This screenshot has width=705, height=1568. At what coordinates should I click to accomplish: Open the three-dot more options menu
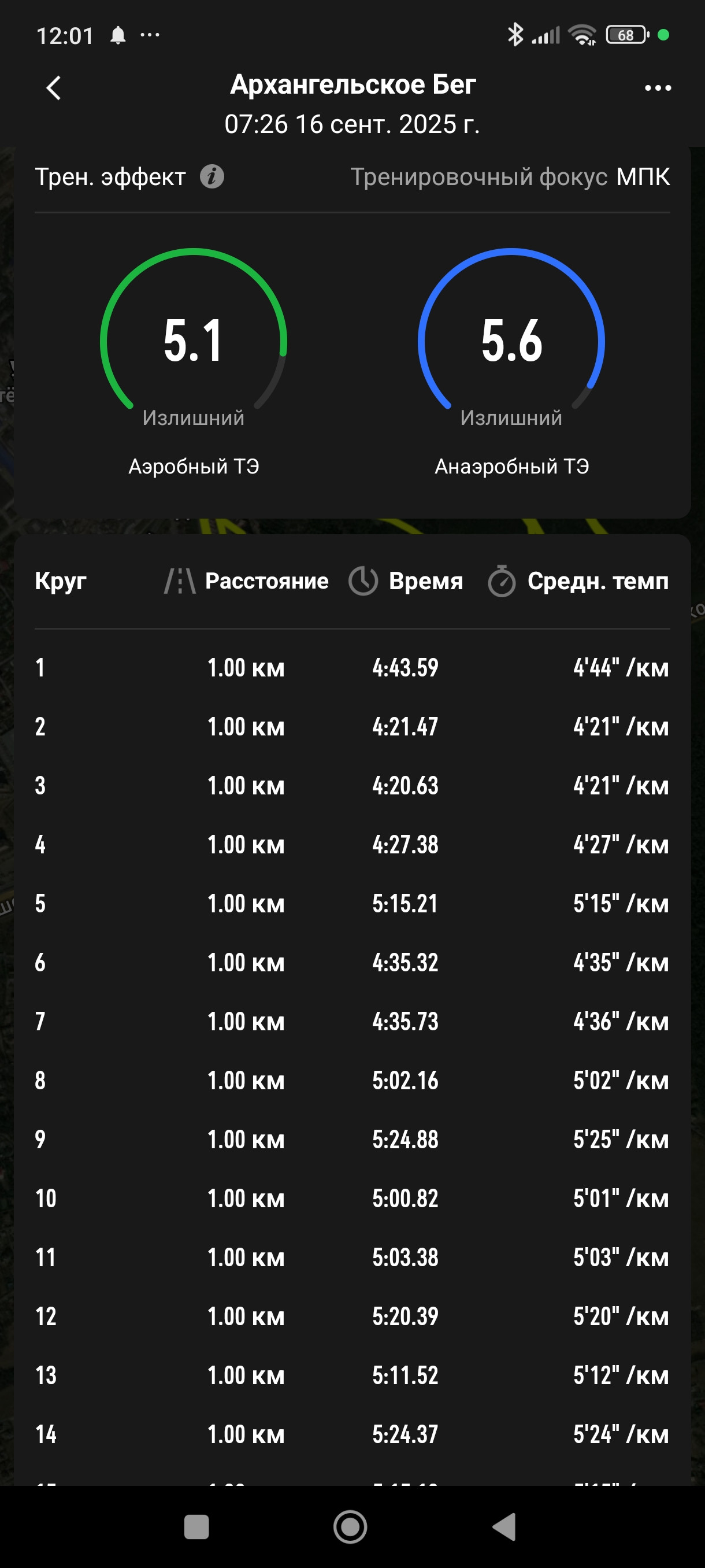pyautogui.click(x=658, y=88)
